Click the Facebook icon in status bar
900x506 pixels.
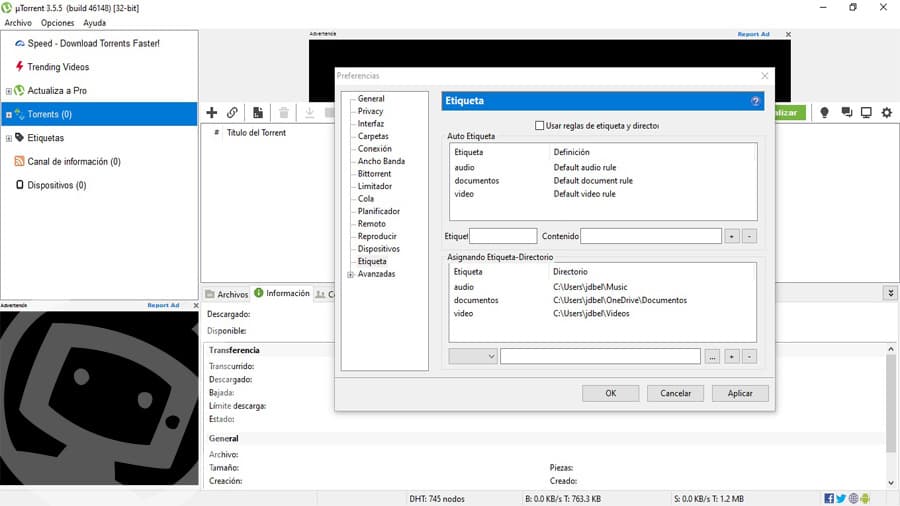pos(829,499)
